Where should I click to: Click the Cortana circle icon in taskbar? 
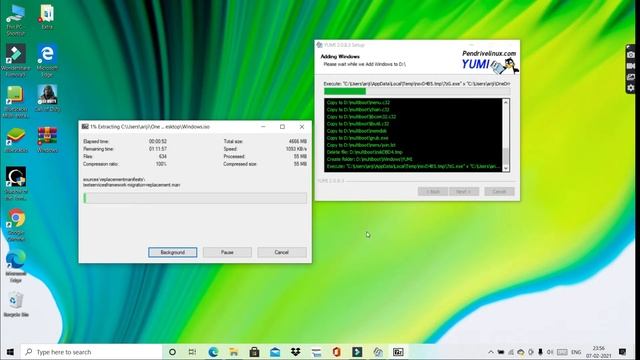tap(172, 352)
